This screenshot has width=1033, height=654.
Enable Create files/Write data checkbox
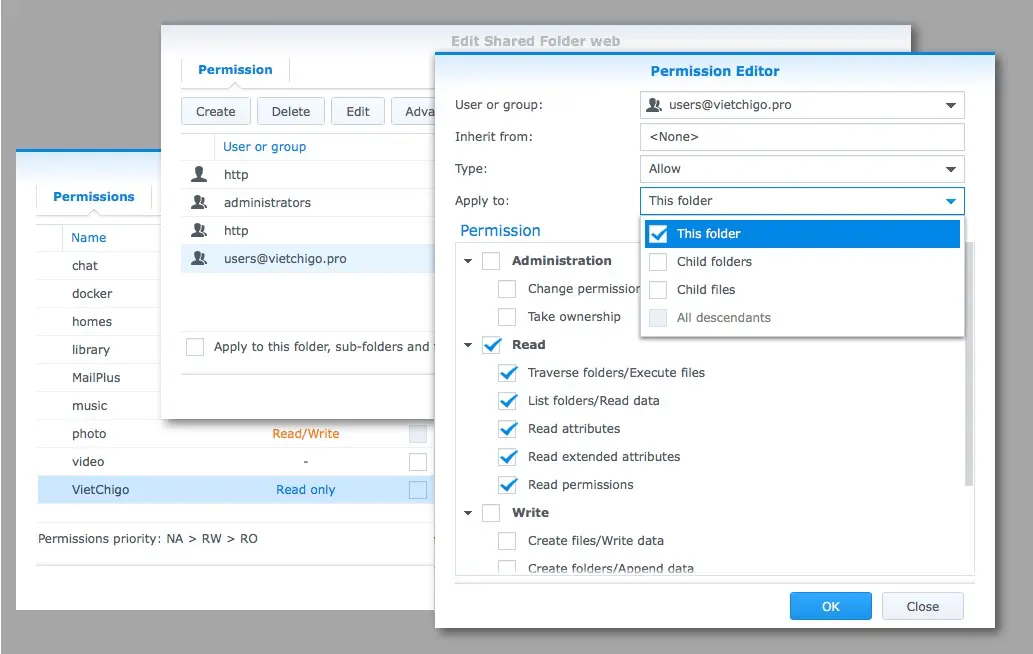(x=507, y=541)
